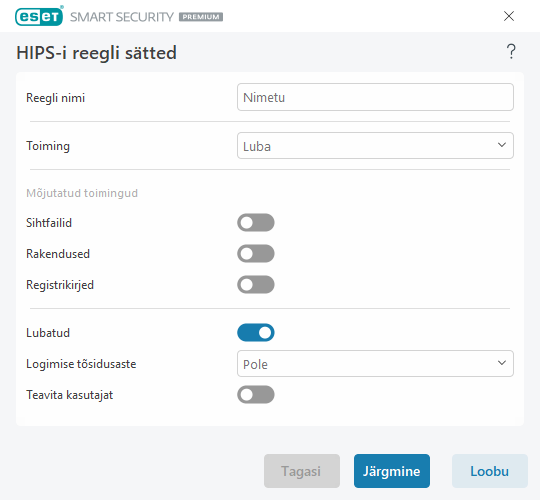Screen dimensions: 540x500
Task: Enable the Registrikirjed toggle
Action: [x=256, y=284]
